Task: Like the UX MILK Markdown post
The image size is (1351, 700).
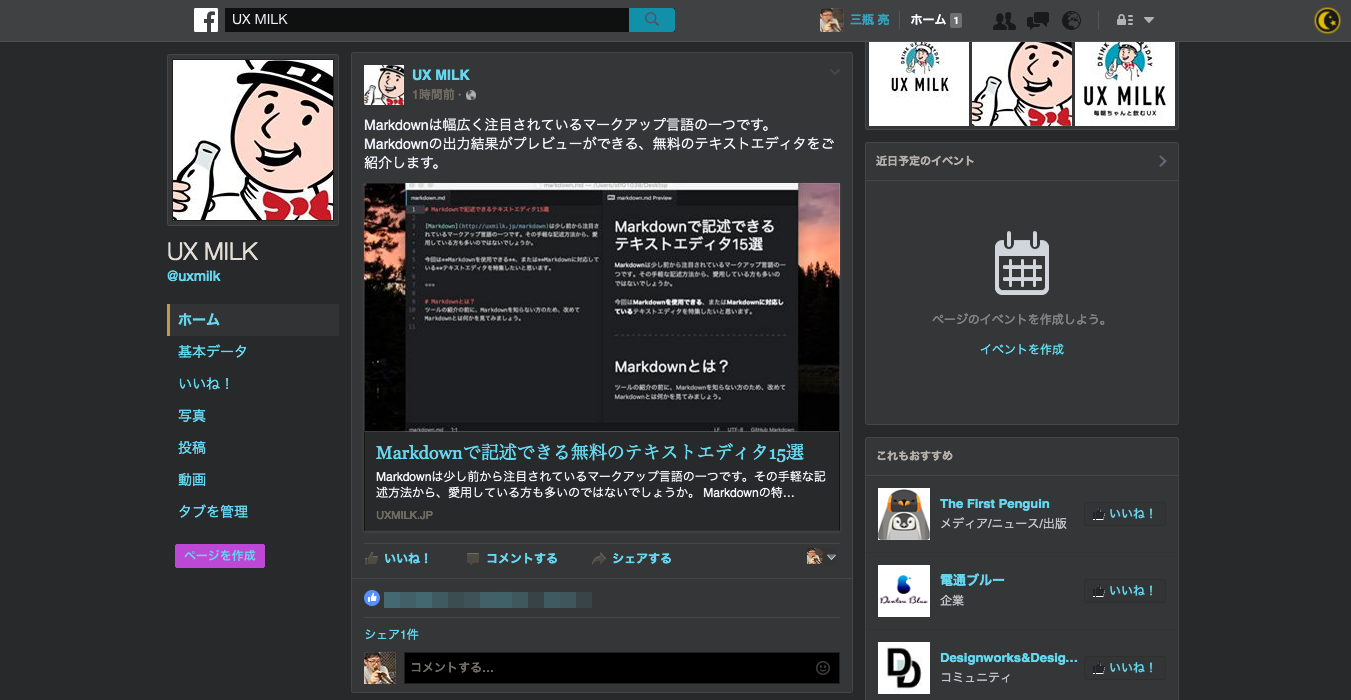Action: click(x=398, y=559)
